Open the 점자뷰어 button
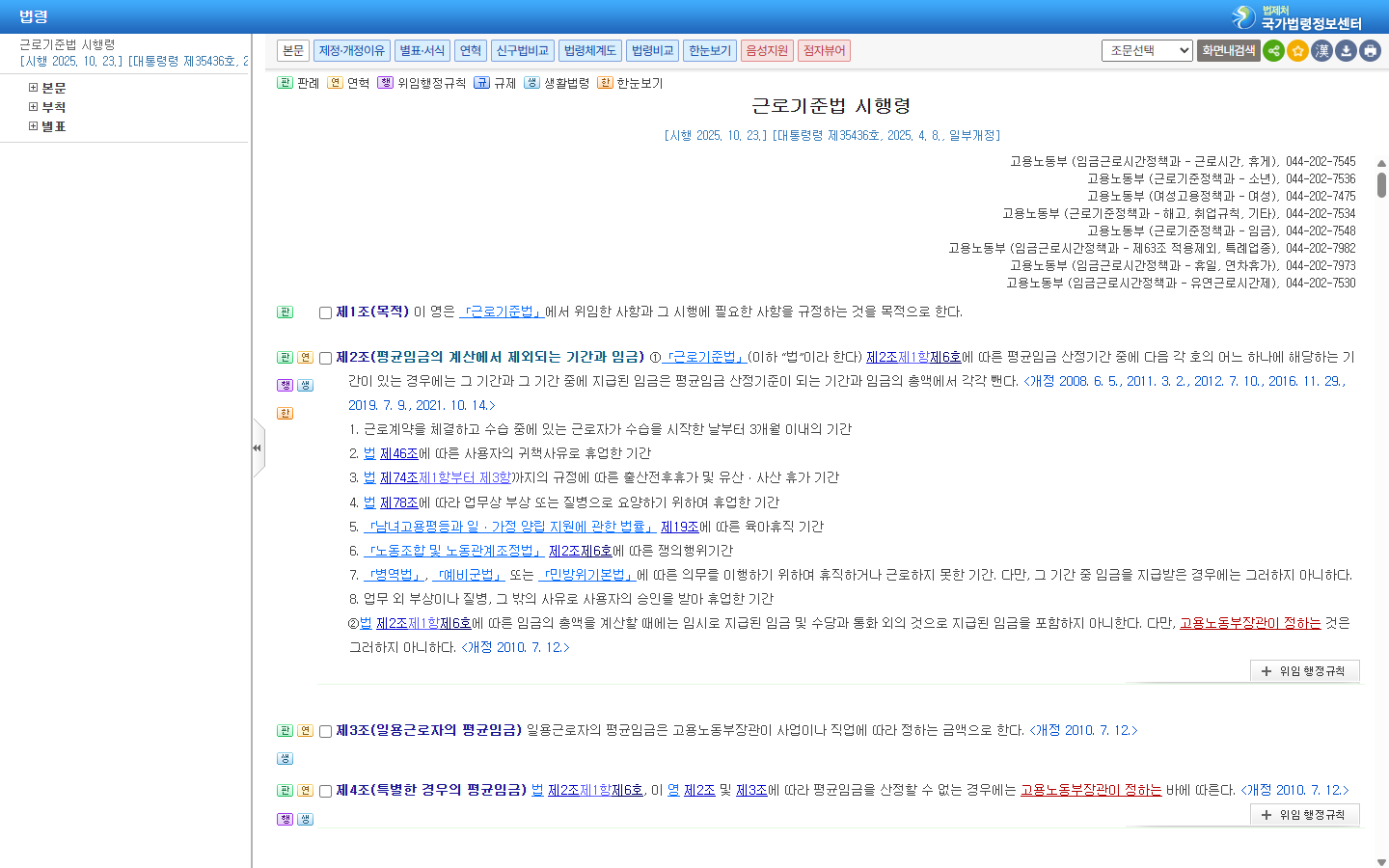1389x868 pixels. click(825, 51)
